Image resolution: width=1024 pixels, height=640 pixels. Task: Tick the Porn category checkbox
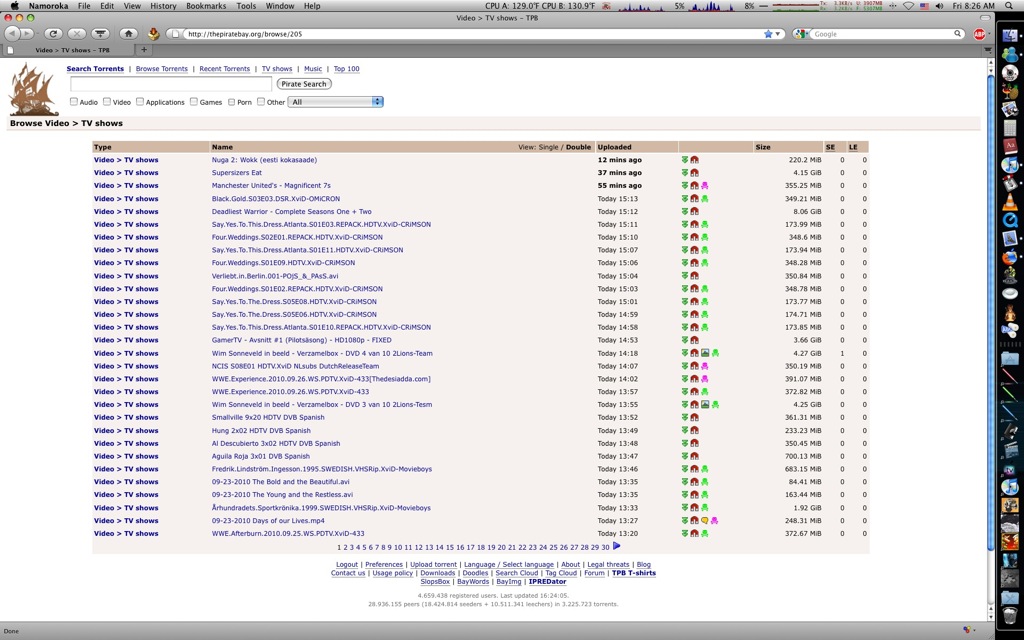click(231, 101)
